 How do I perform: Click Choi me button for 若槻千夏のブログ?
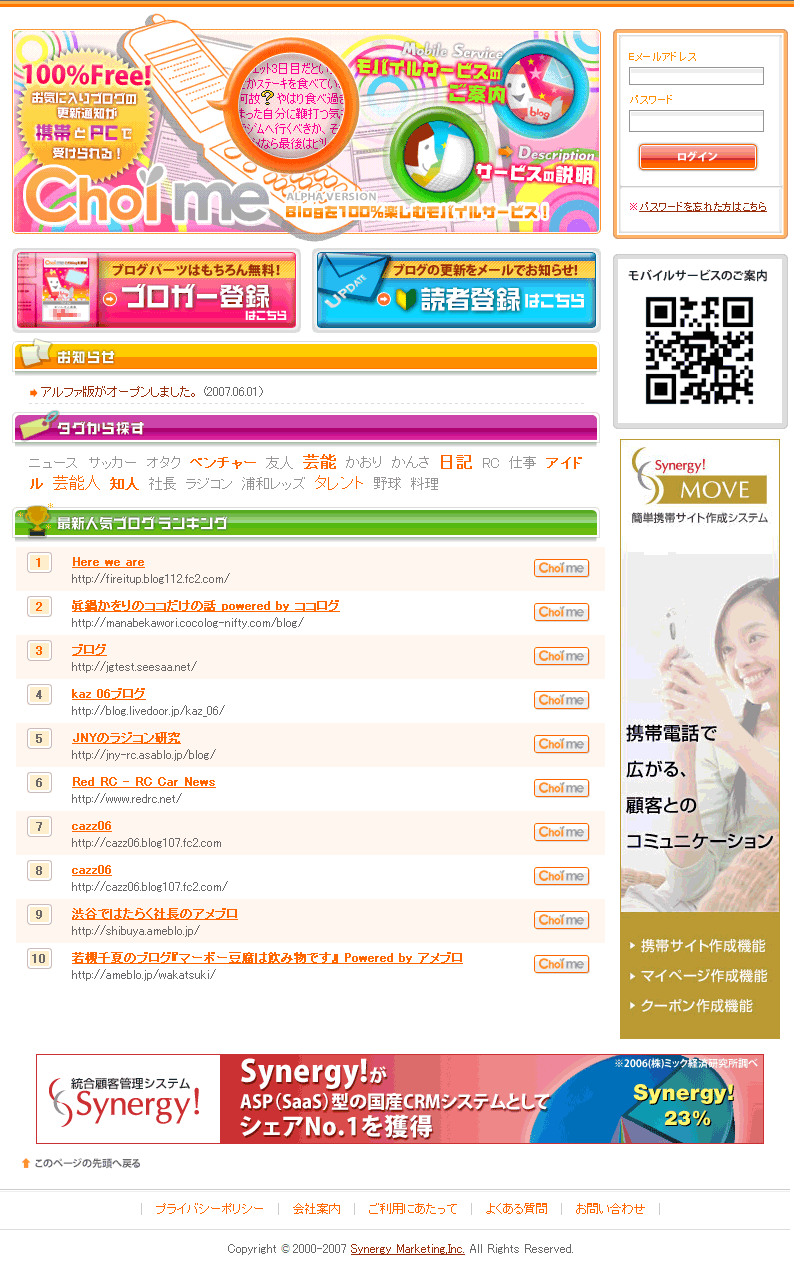[x=561, y=964]
